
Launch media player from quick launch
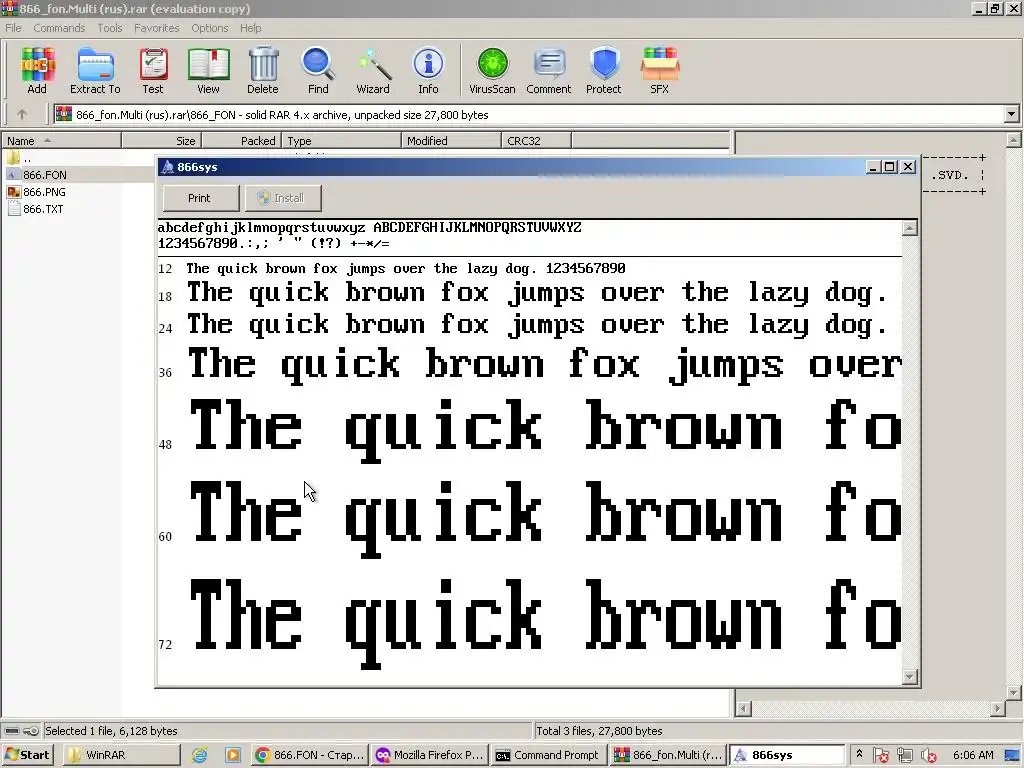tap(232, 755)
